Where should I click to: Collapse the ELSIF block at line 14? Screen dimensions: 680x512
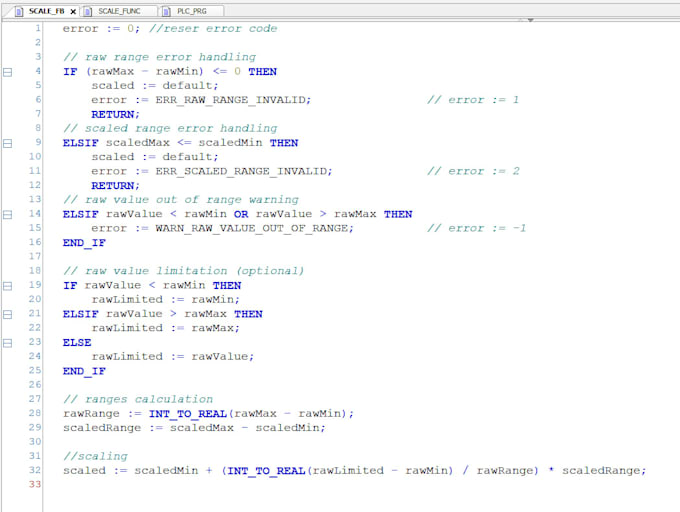(x=7, y=215)
